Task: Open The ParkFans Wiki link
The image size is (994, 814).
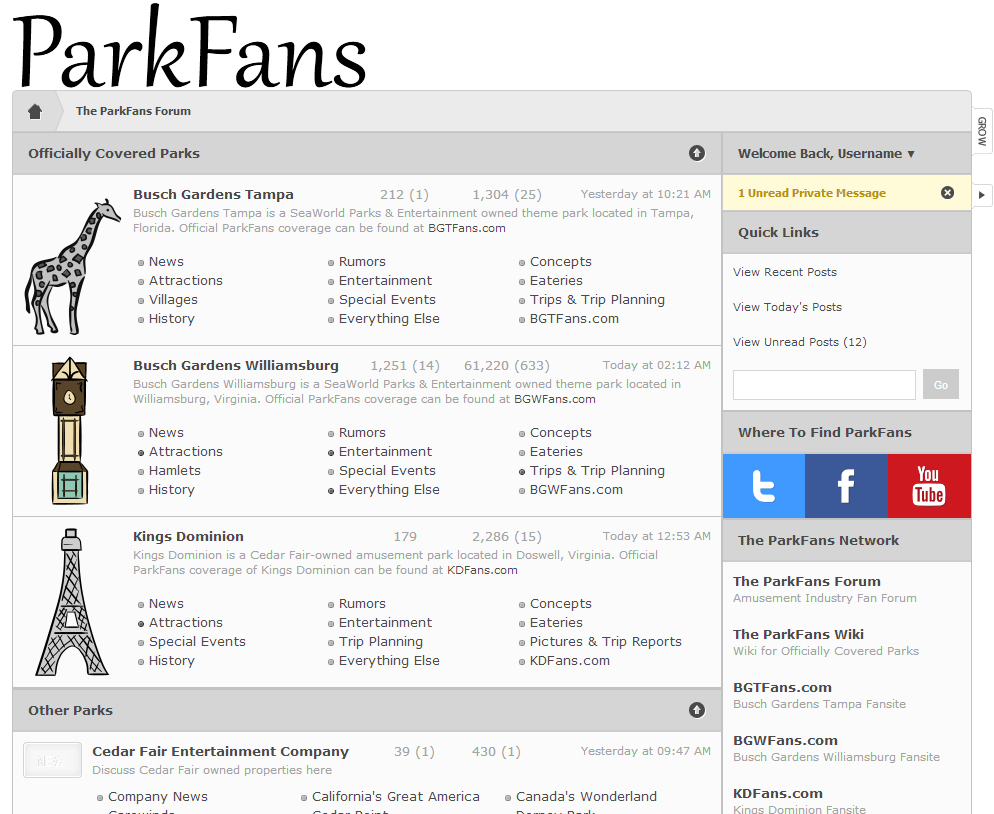Action: 798,634
